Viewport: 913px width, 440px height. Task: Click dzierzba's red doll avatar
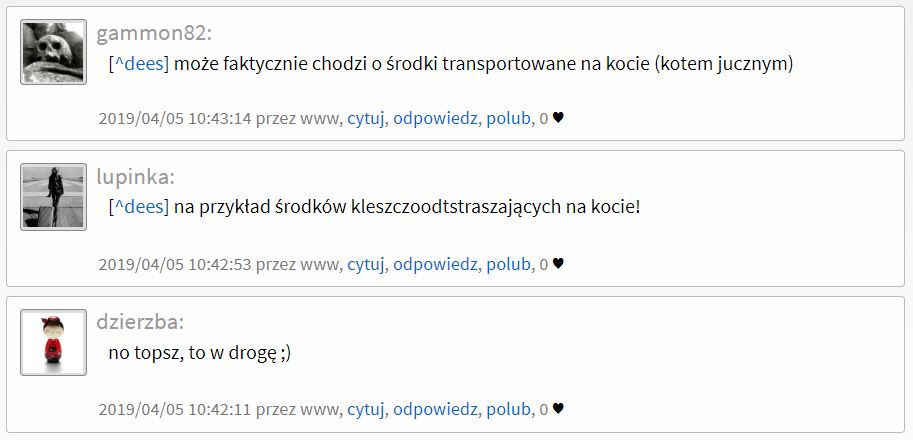tap(54, 342)
